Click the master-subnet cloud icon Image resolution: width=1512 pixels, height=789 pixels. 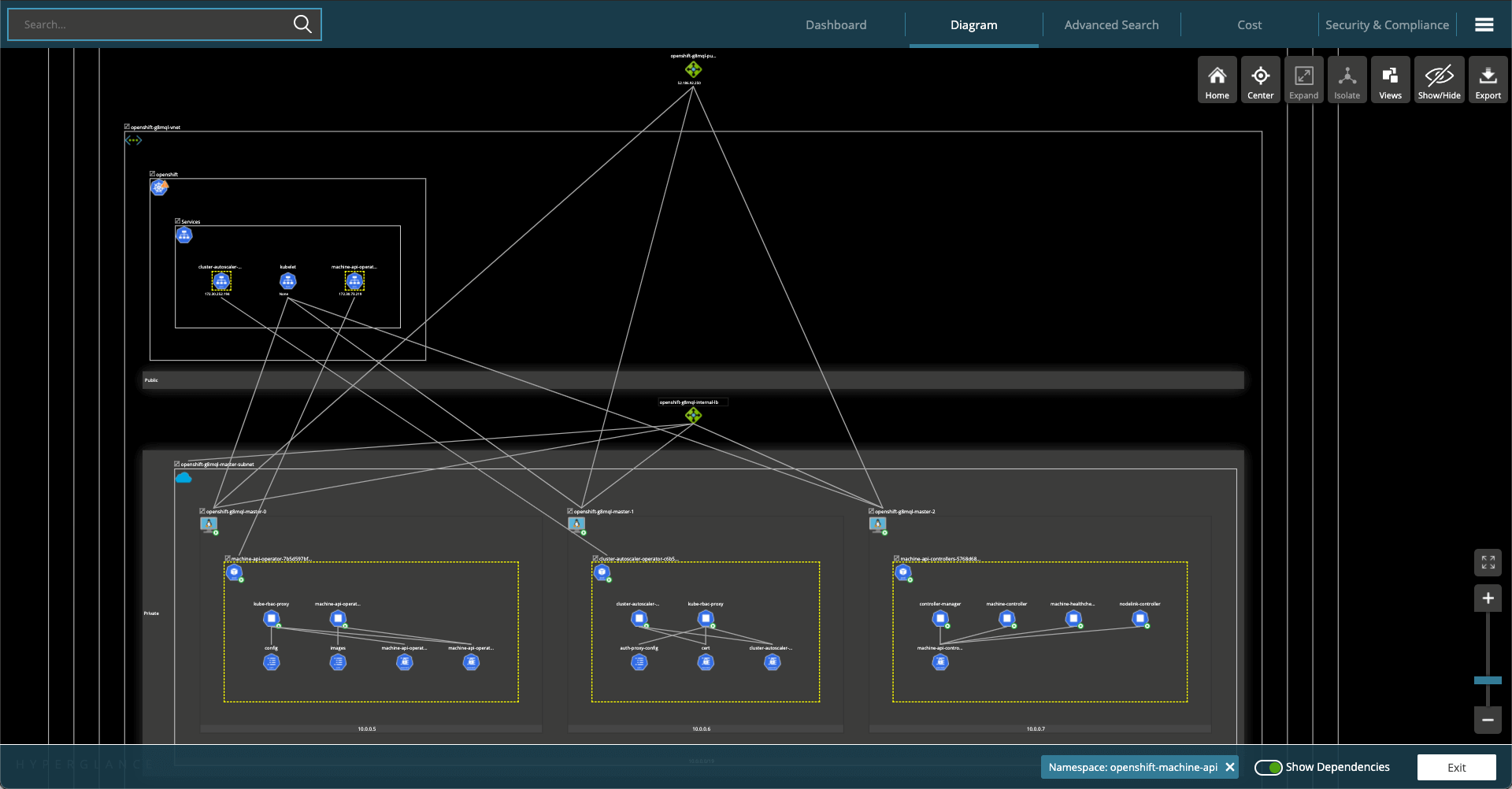(183, 478)
